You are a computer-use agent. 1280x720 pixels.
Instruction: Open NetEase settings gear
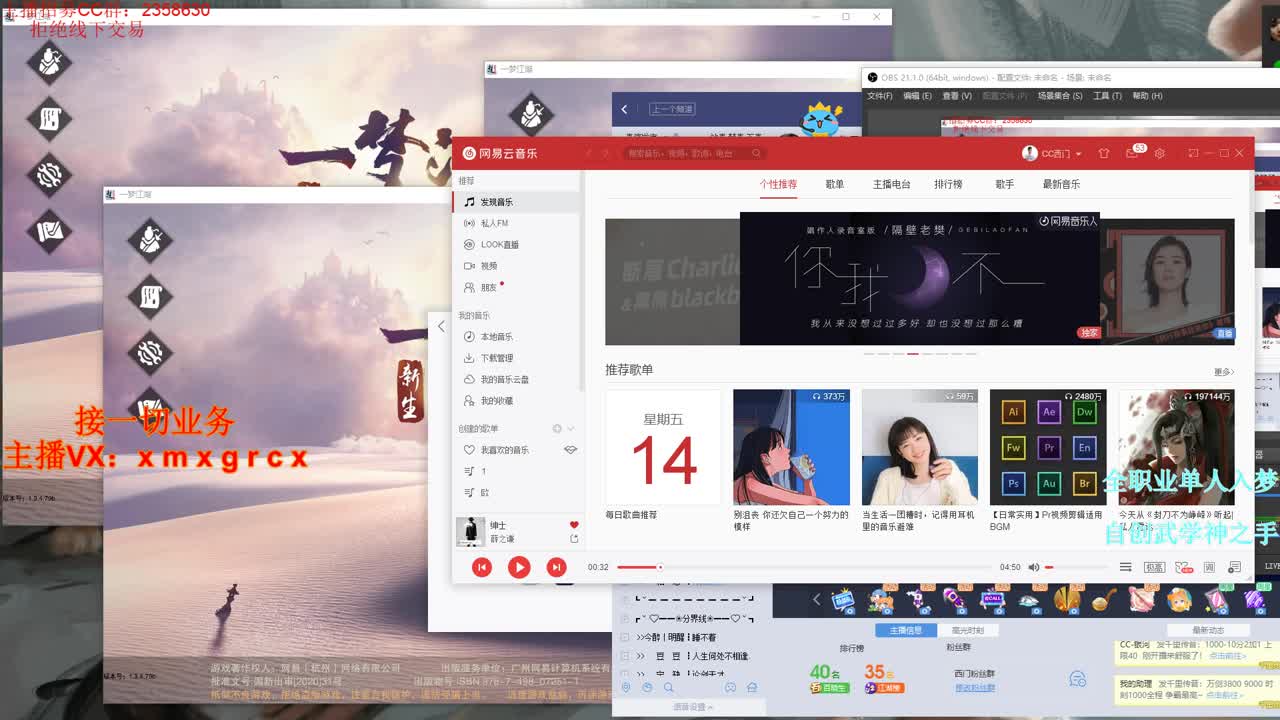coord(1160,153)
